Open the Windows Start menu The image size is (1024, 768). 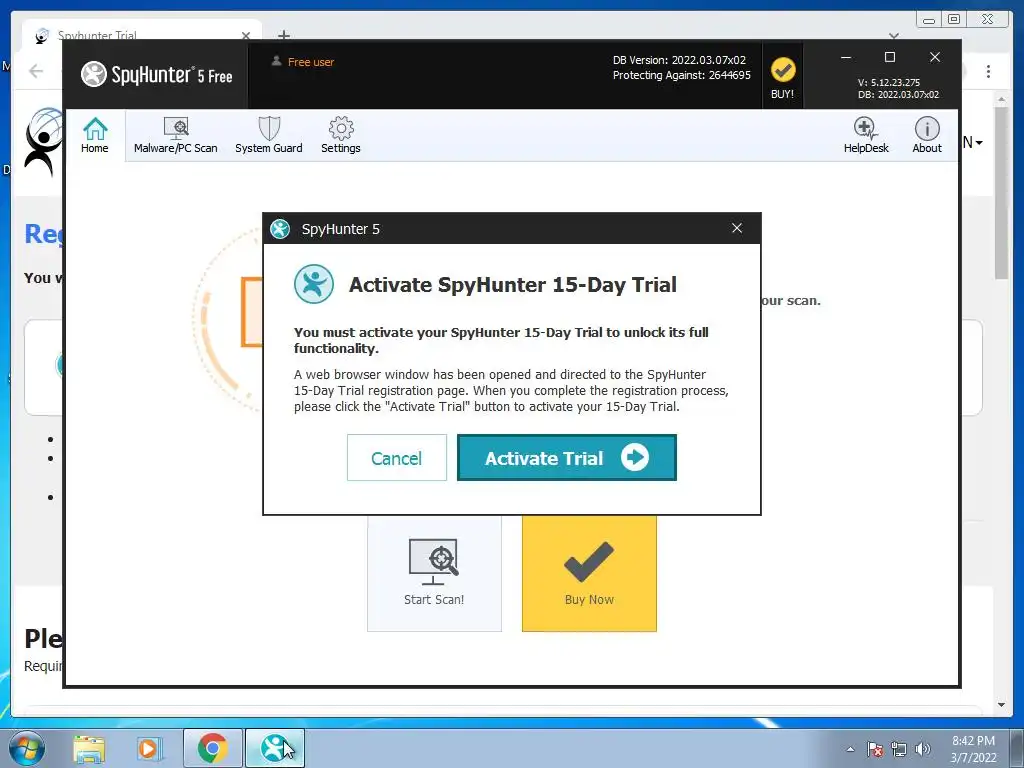26,748
